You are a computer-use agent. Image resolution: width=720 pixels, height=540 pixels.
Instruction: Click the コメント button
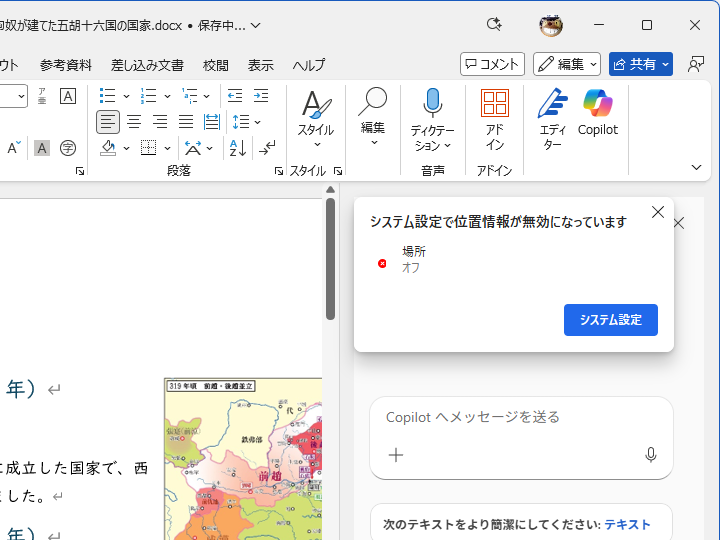click(x=492, y=64)
